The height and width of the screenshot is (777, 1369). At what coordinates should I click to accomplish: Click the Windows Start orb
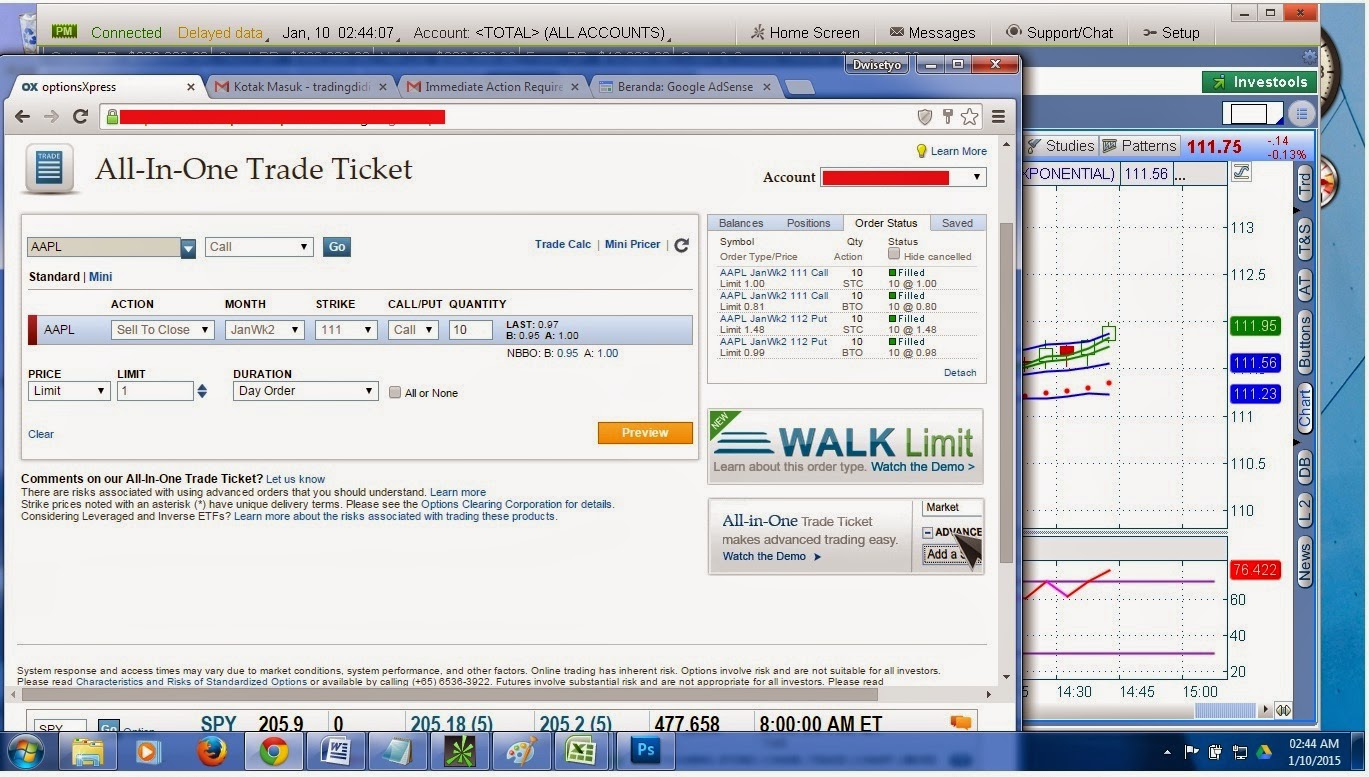(24, 752)
